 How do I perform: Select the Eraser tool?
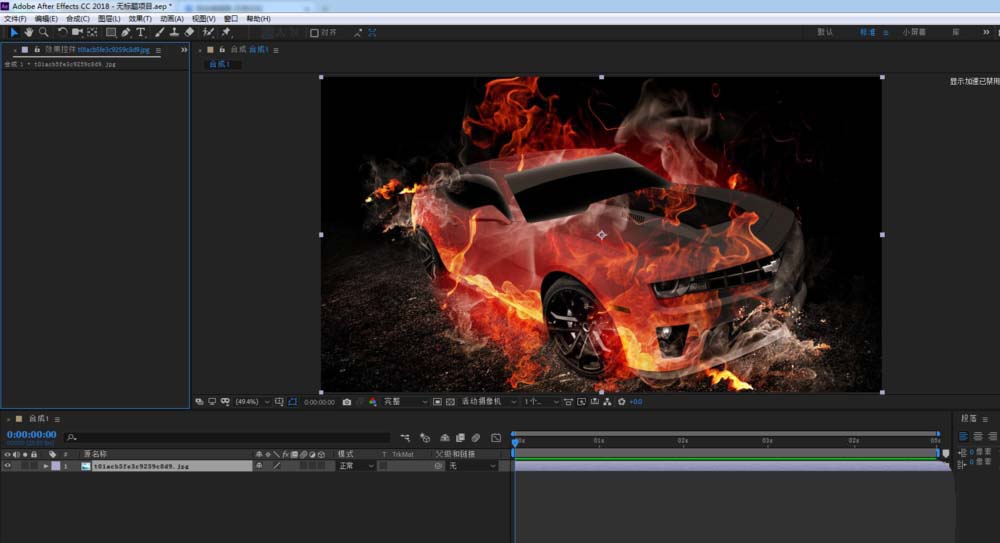tap(189, 32)
